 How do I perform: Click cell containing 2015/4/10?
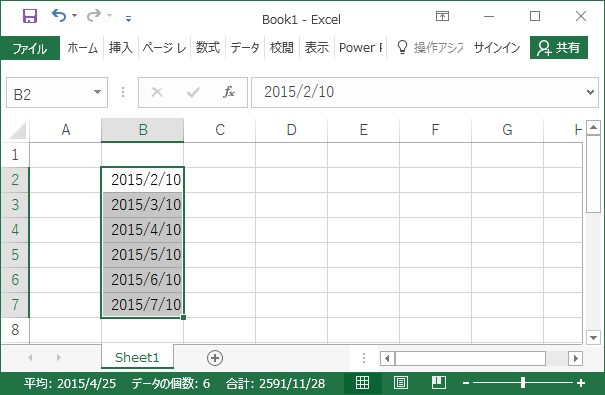[x=143, y=230]
